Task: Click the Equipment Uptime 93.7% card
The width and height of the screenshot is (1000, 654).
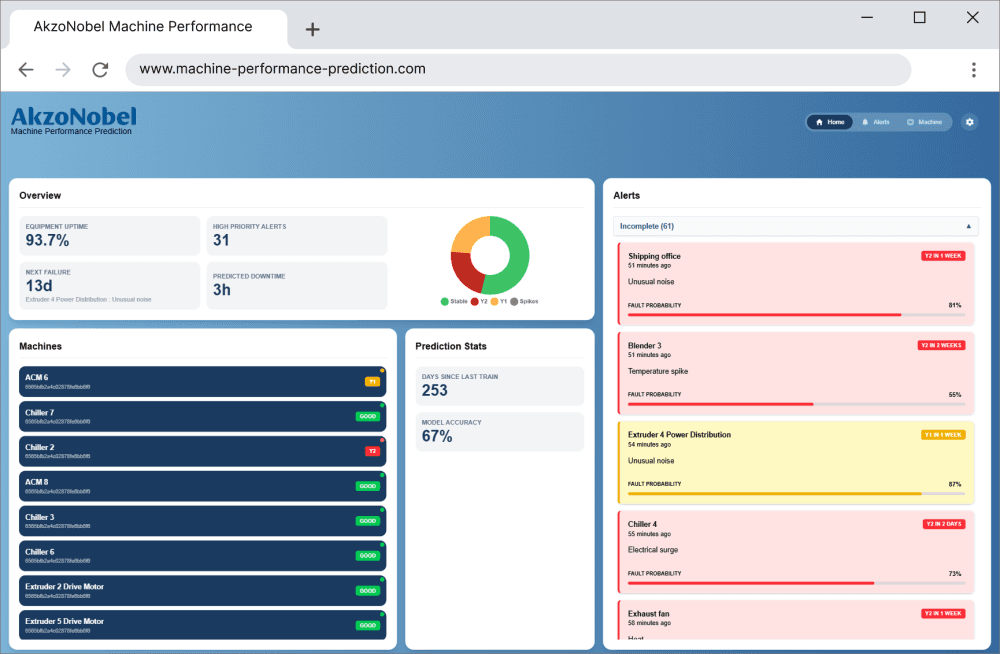Action: pos(110,235)
